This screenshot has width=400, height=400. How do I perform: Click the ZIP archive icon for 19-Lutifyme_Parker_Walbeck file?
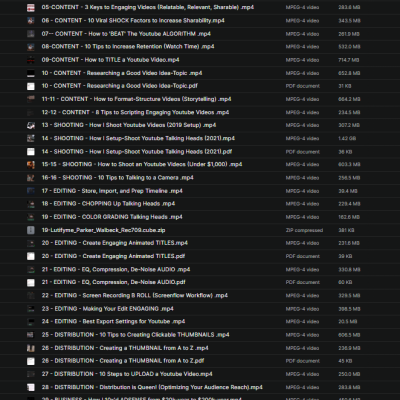pyautogui.click(x=31, y=230)
